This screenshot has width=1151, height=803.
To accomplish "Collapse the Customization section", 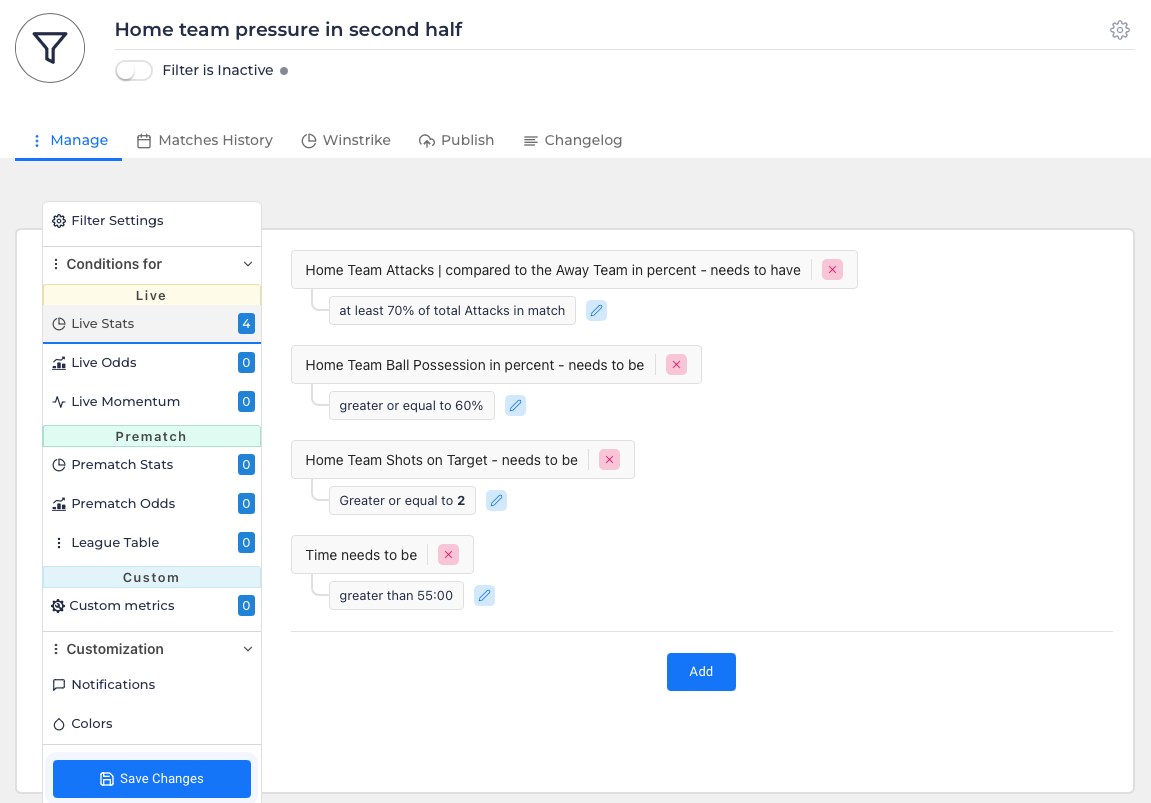I will coord(248,649).
